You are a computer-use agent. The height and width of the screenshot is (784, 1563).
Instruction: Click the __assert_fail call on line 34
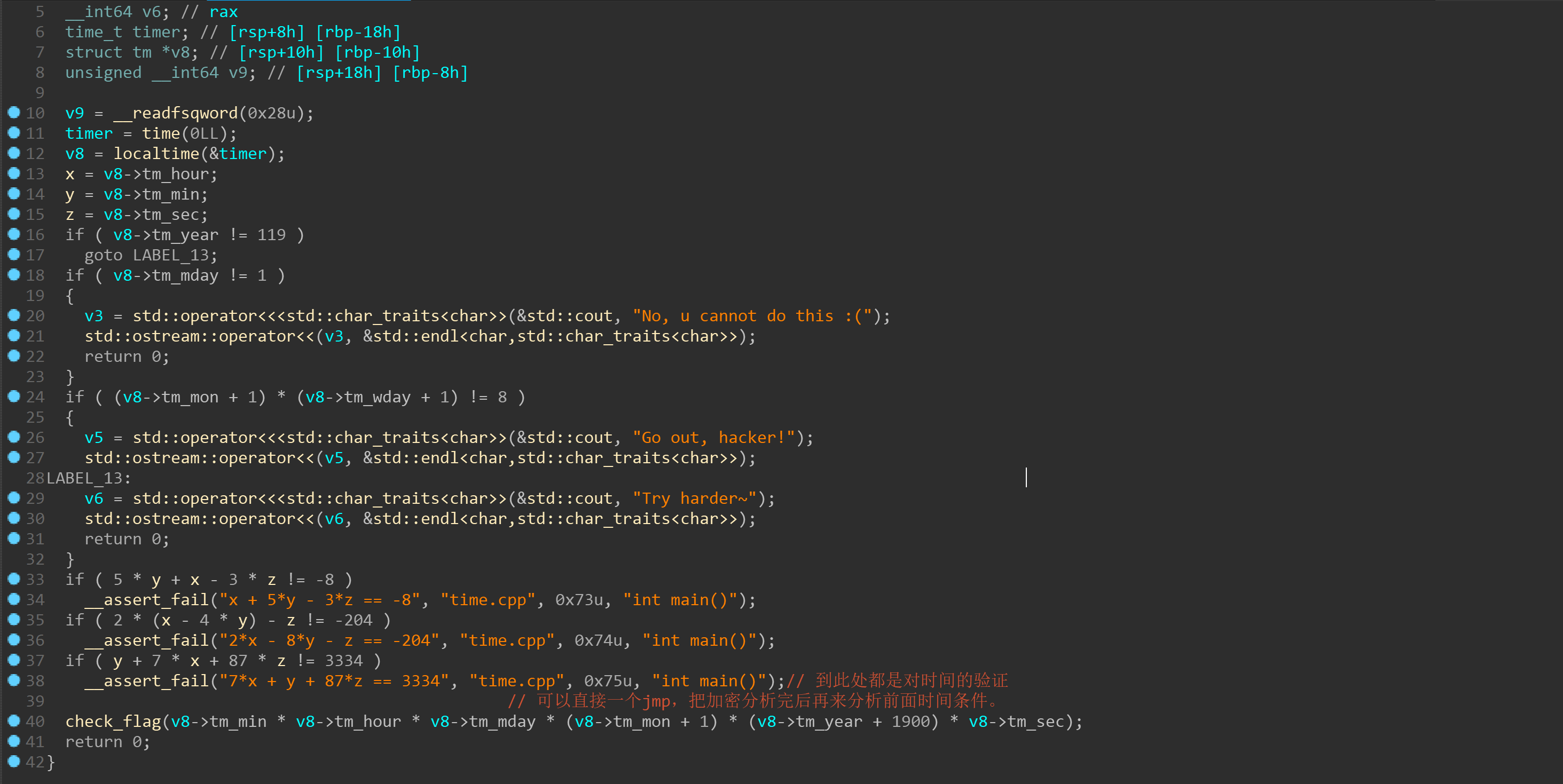click(147, 600)
